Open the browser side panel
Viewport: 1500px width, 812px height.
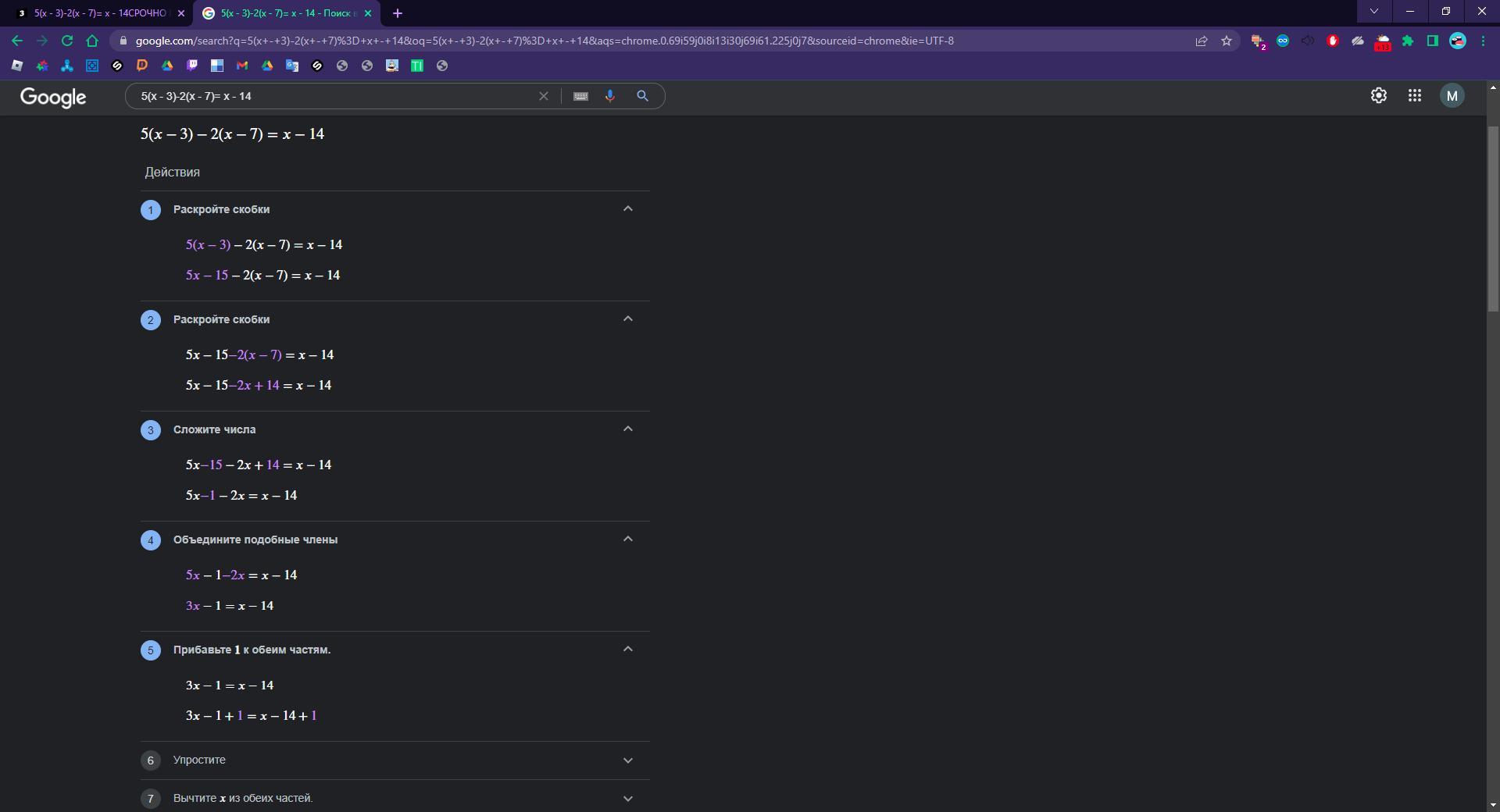tap(1433, 41)
